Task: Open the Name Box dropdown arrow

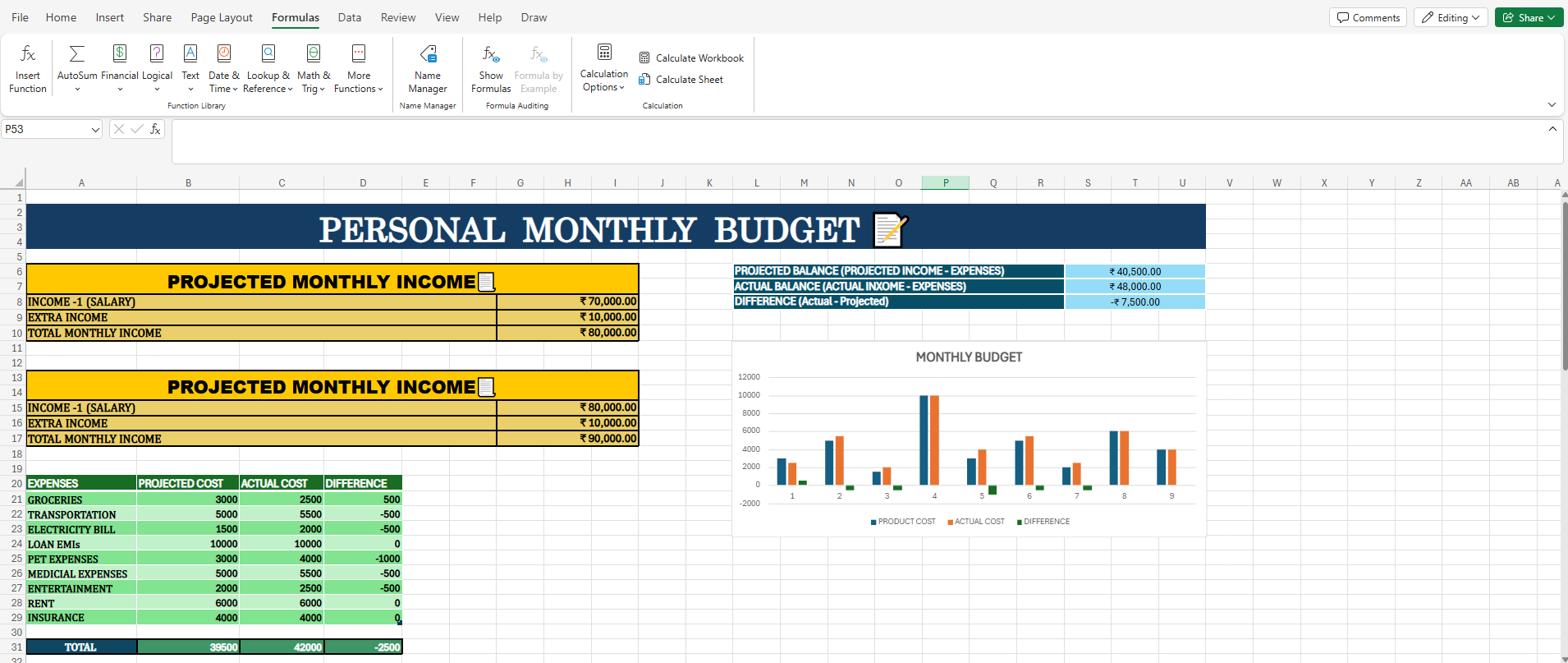Action: pos(95,130)
